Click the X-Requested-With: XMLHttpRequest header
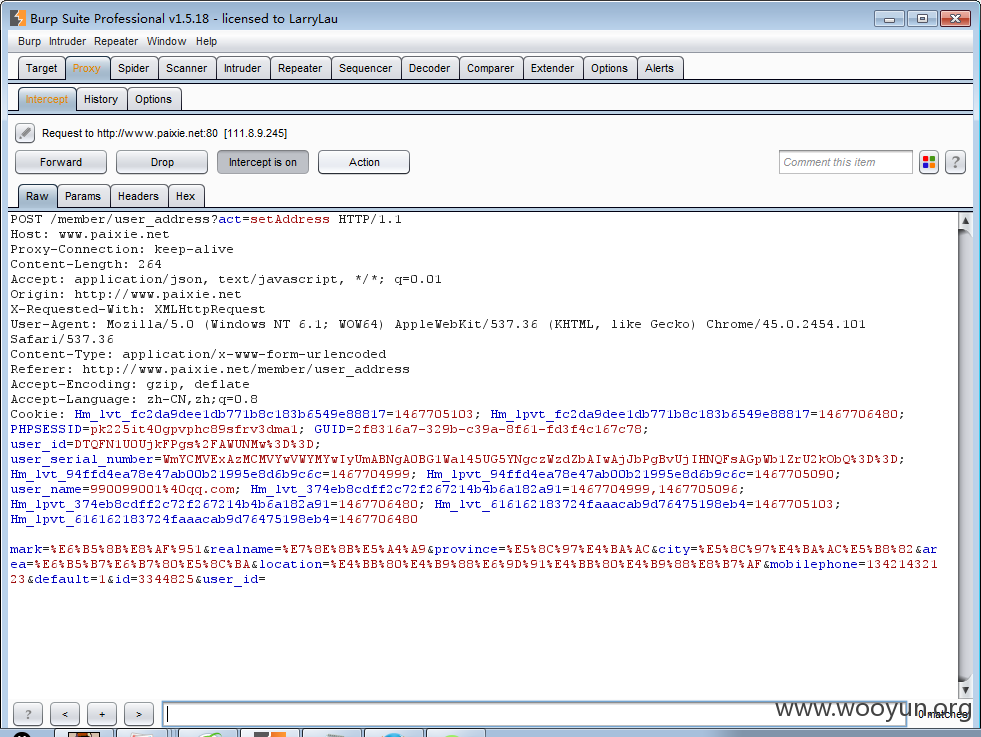 pyautogui.click(x=138, y=310)
